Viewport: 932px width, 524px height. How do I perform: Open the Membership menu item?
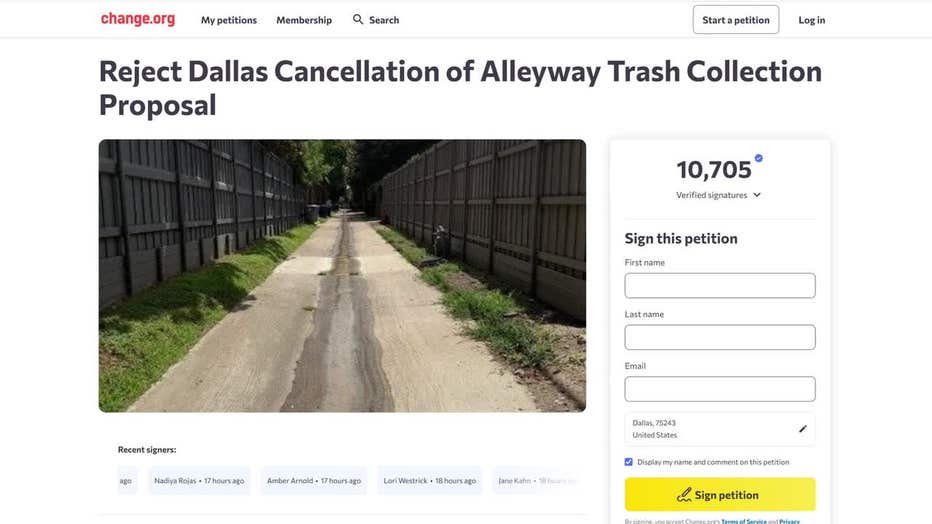[304, 20]
